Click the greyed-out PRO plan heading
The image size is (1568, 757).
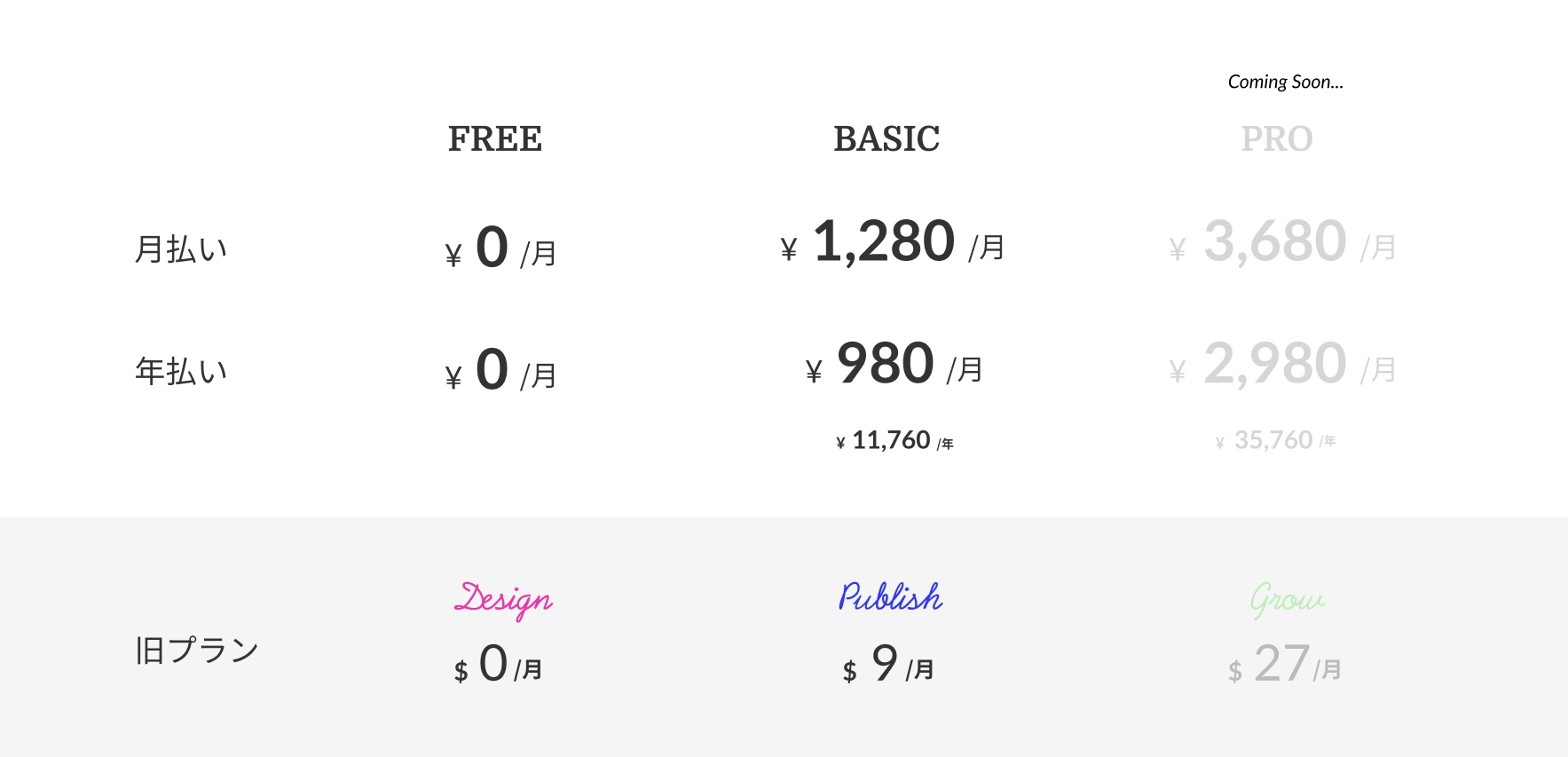[1277, 139]
